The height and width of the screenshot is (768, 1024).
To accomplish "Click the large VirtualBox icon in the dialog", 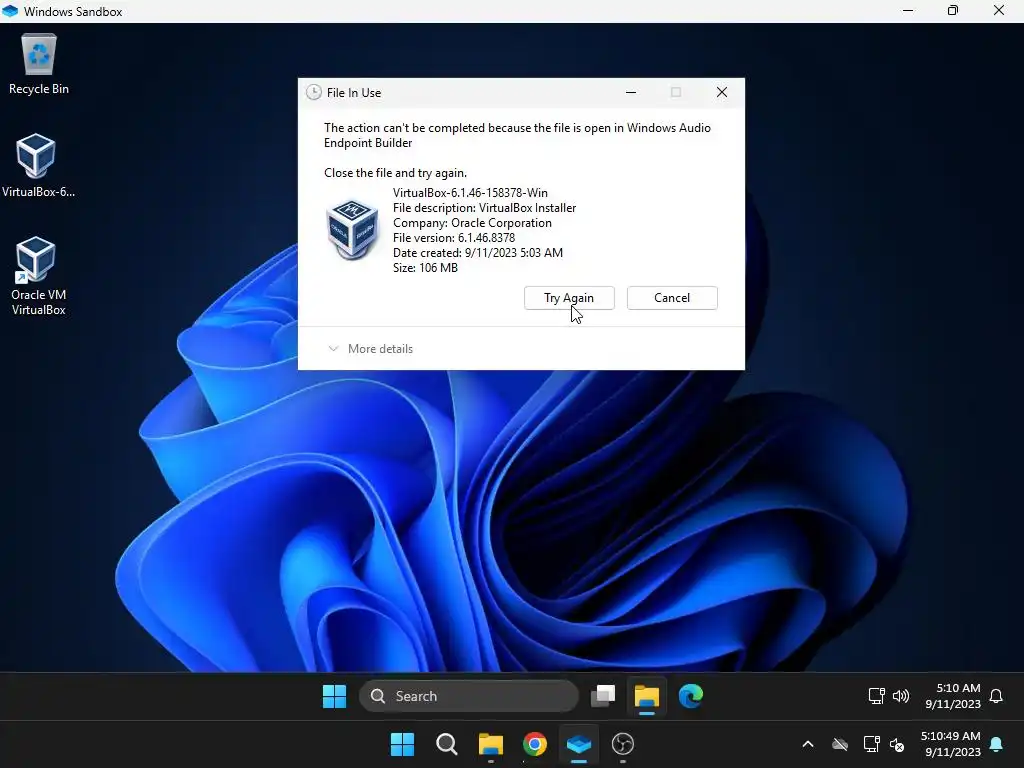I will [x=353, y=230].
